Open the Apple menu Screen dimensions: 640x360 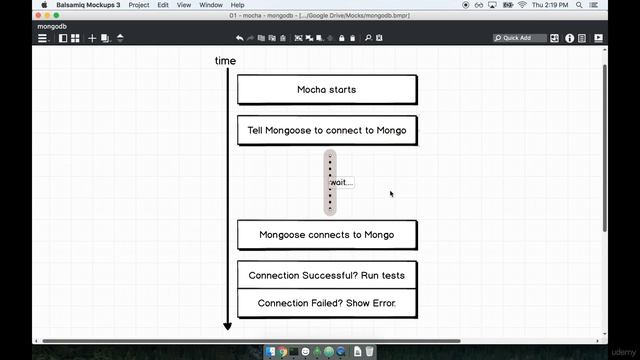tap(44, 5)
